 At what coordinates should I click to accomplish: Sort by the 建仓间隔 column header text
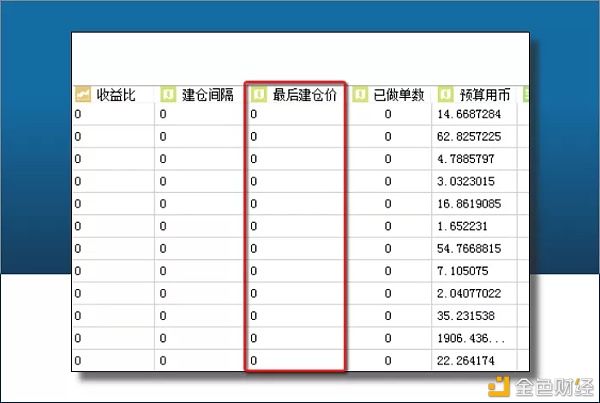[207, 95]
